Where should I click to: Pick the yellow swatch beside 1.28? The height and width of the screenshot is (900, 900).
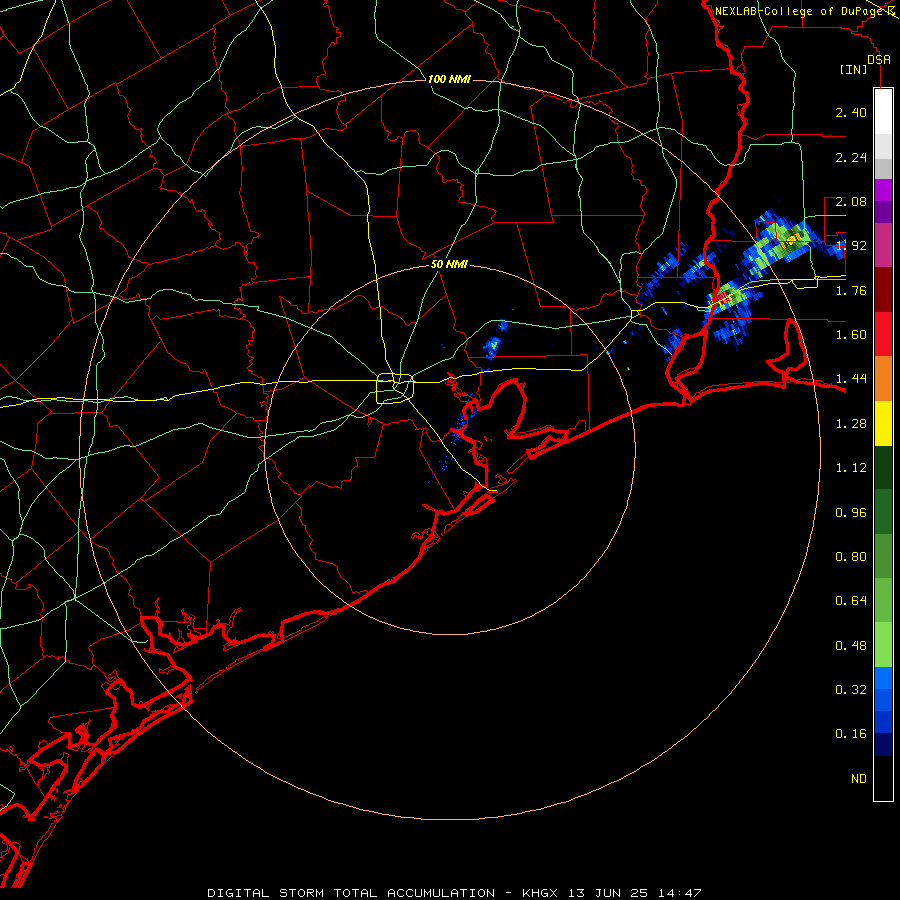883,423
